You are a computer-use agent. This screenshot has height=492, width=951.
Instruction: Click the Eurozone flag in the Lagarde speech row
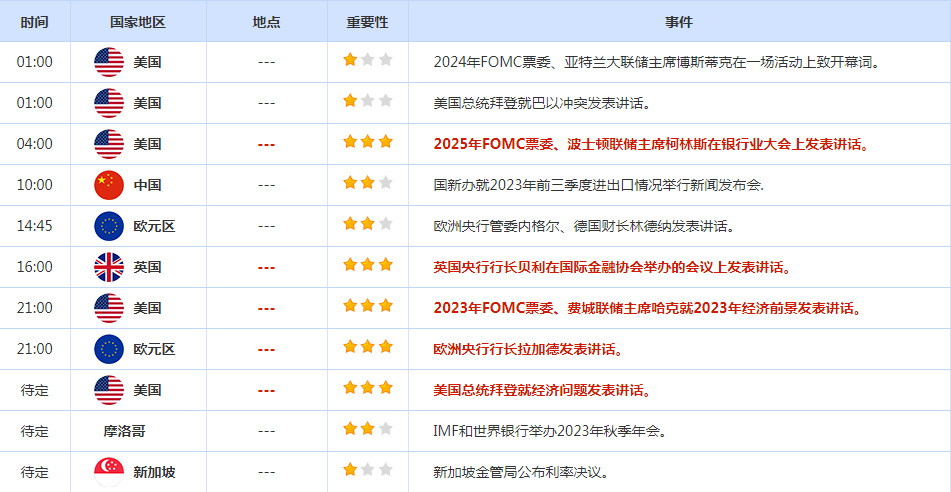[109, 349]
